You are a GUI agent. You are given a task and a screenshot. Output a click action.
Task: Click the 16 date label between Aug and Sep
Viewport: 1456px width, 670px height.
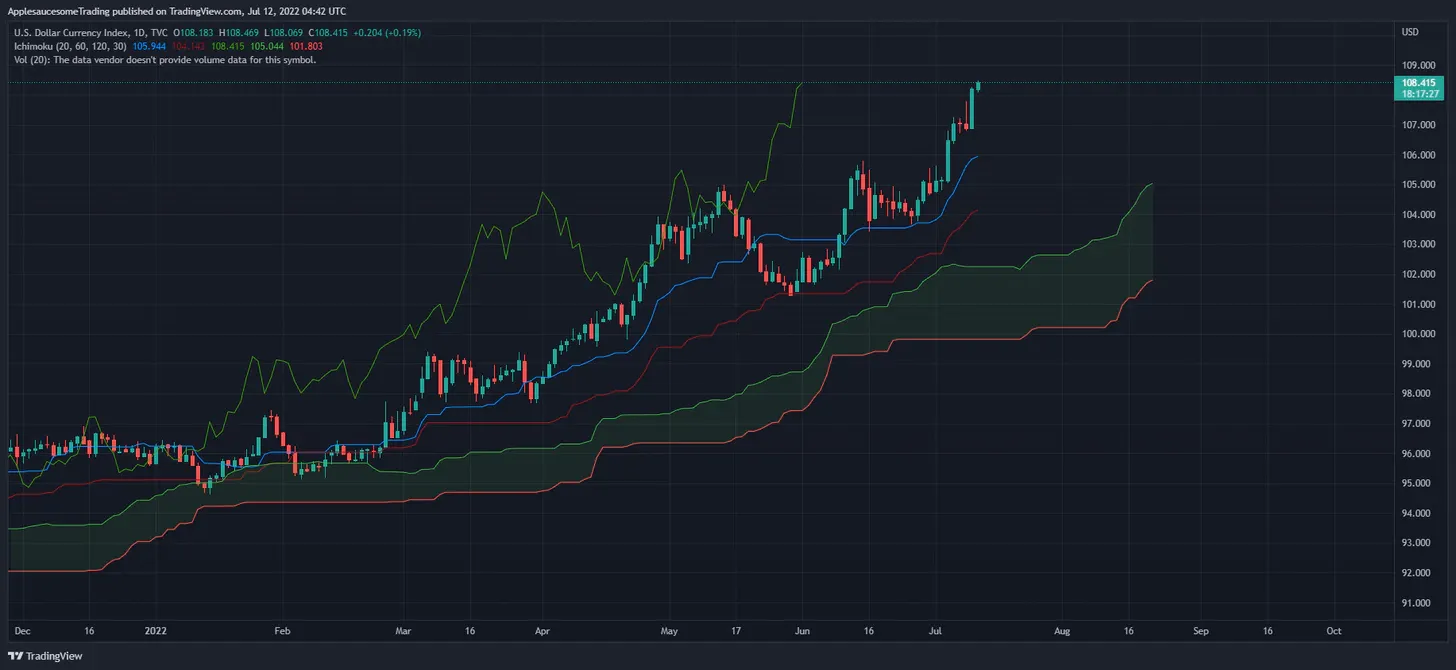(x=1128, y=632)
